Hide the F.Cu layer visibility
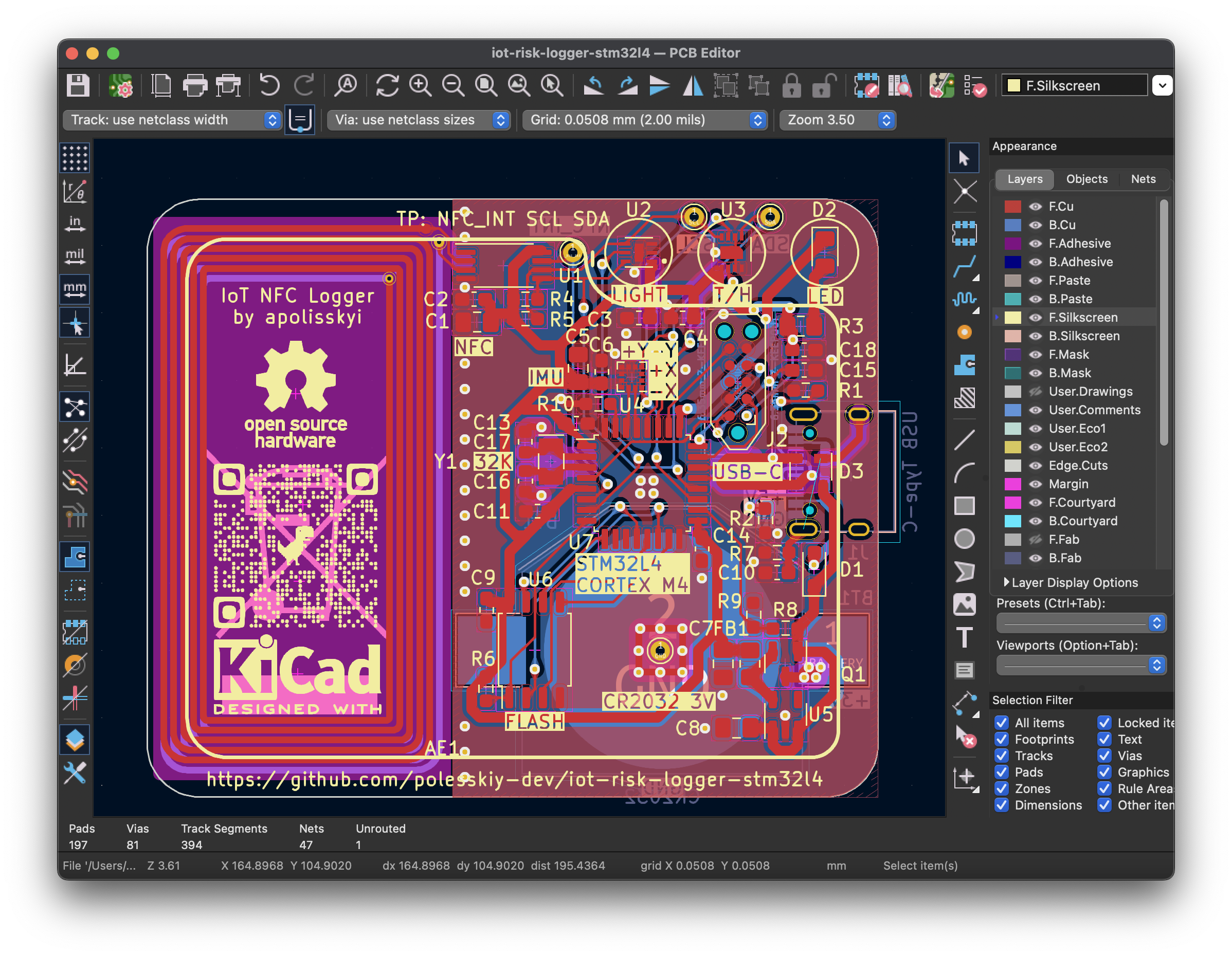This screenshot has height=956, width=1232. (1035, 207)
